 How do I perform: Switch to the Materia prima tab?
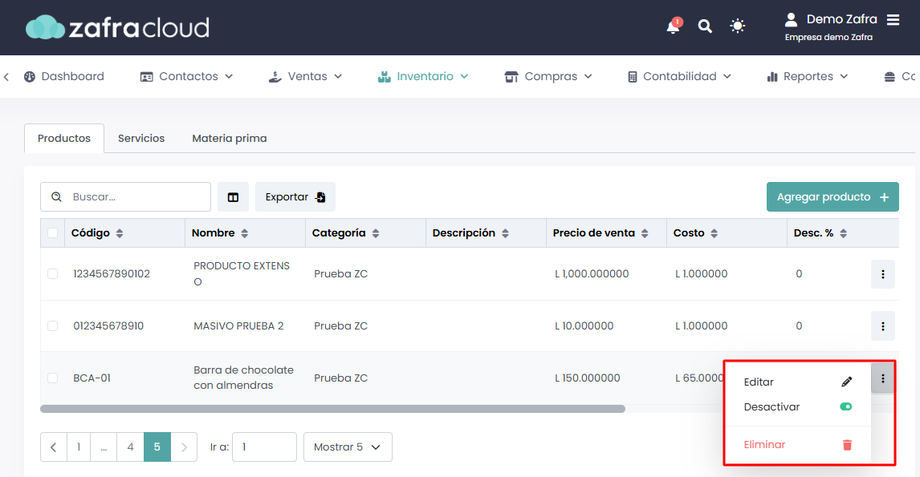[x=229, y=138]
